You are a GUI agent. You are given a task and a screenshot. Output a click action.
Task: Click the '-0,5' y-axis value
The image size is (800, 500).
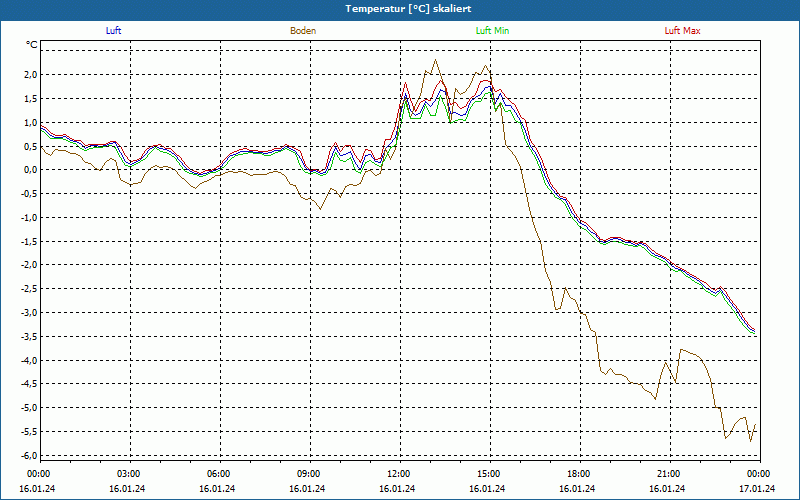click(x=29, y=194)
